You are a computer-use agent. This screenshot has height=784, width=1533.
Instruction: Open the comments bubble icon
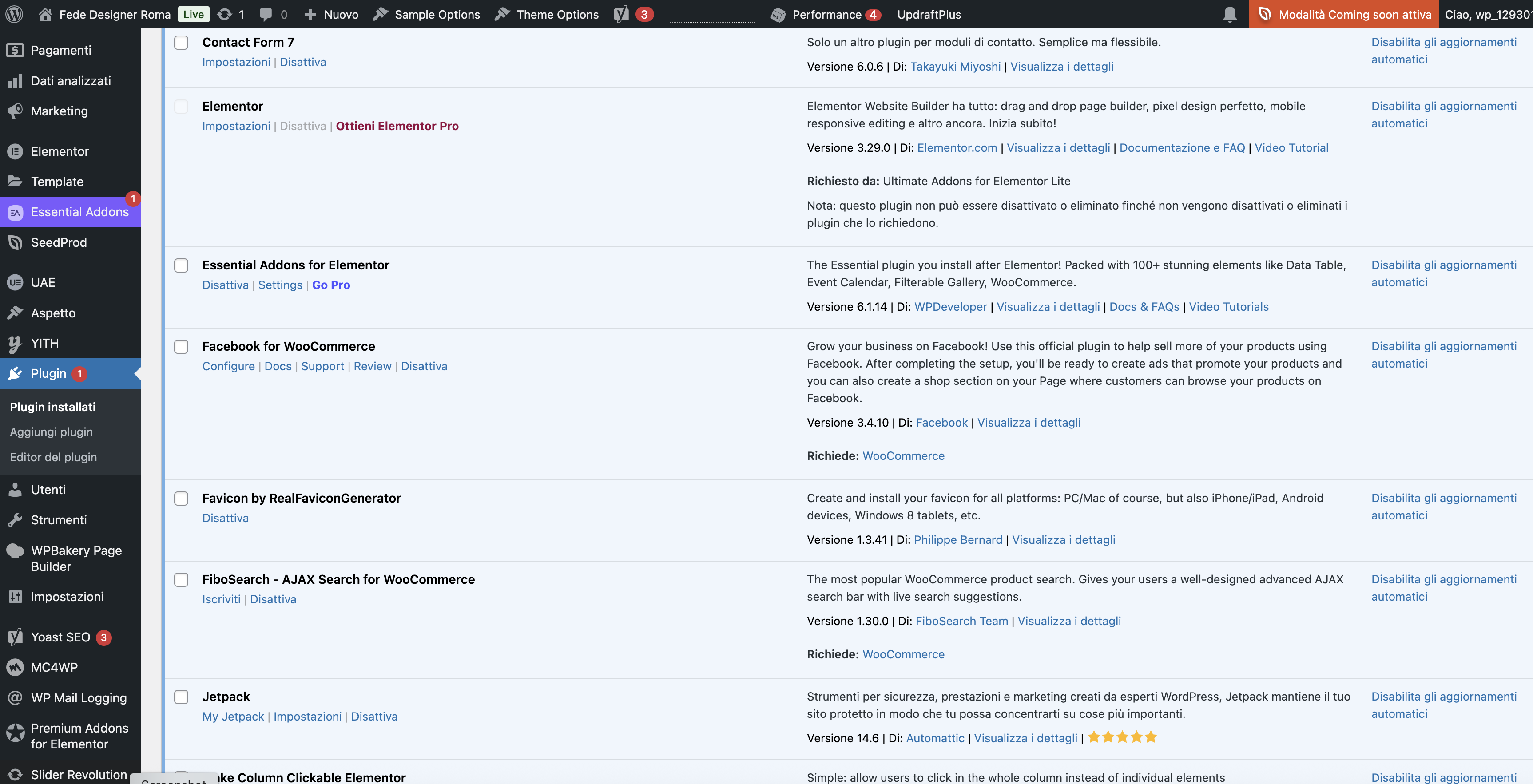click(x=266, y=14)
